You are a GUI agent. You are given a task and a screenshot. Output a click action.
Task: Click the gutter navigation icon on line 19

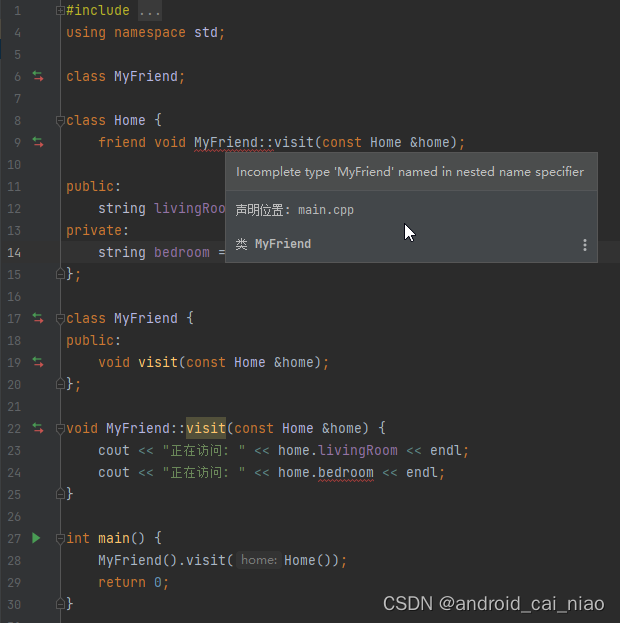pyautogui.click(x=38, y=362)
